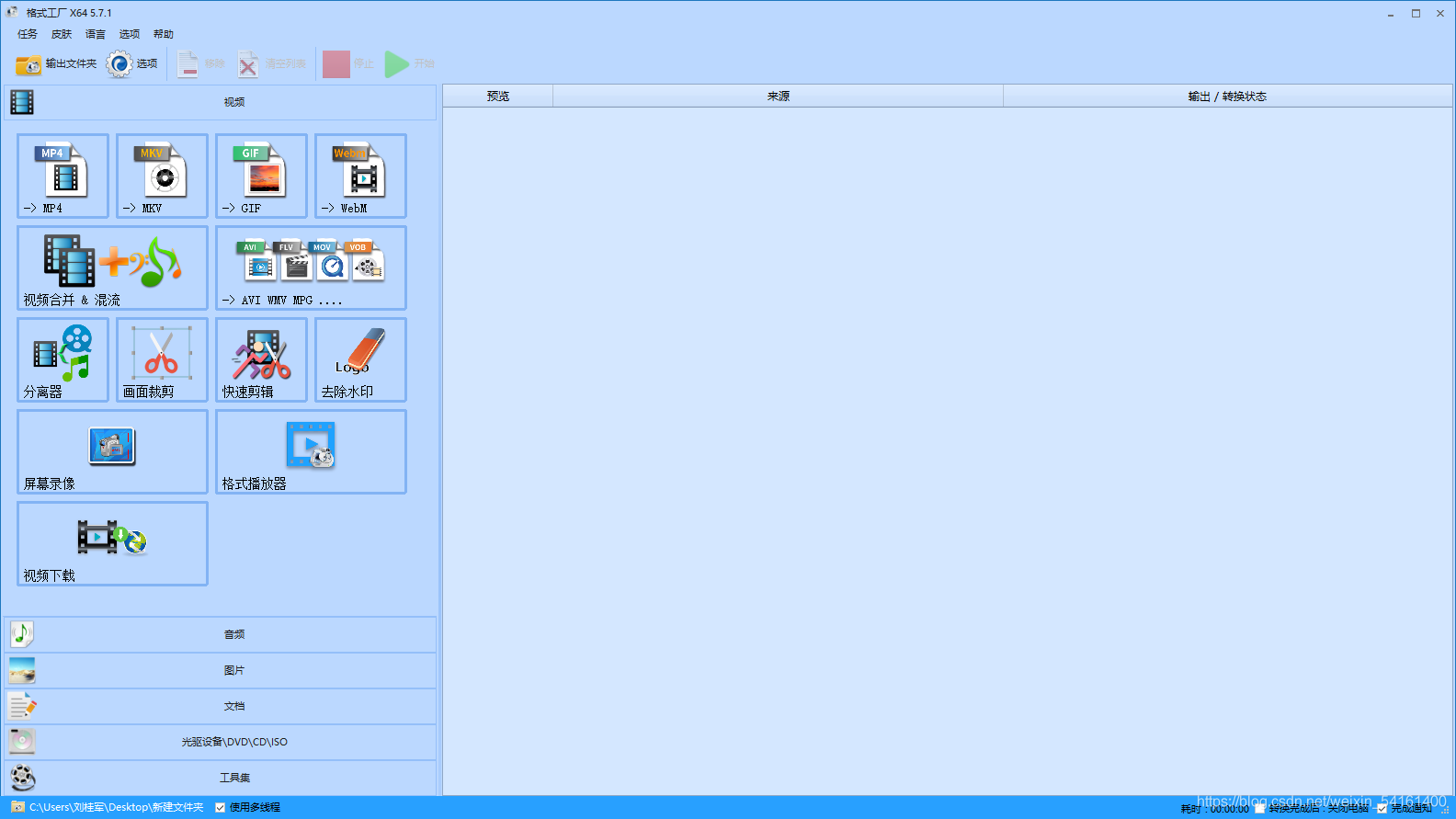Screen dimensions: 1456x819
Task: Click the status bar folder icon
Action: (x=17, y=807)
